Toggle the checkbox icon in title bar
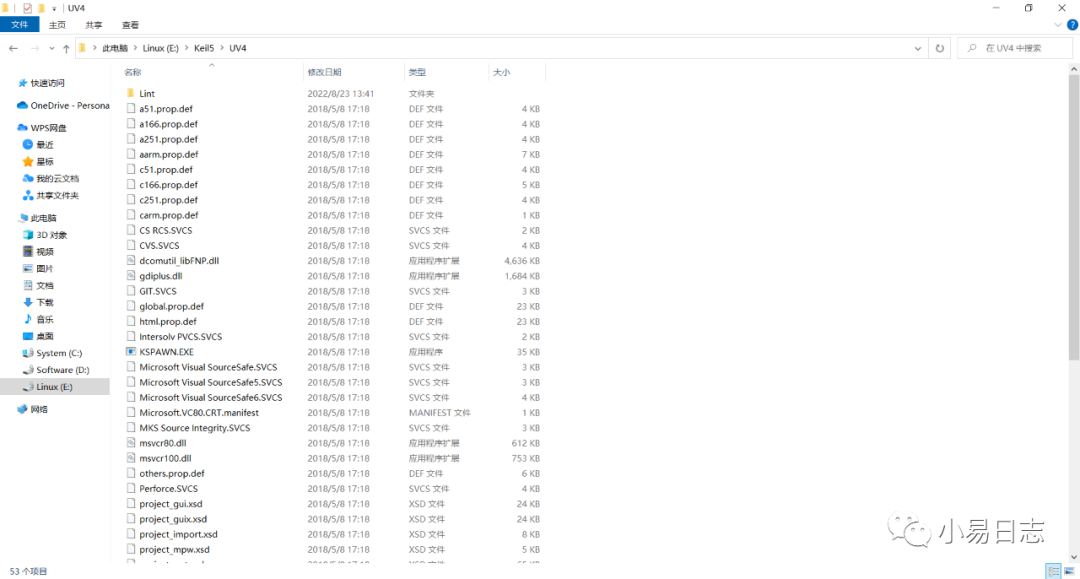The height and width of the screenshot is (579, 1080). pos(28,8)
